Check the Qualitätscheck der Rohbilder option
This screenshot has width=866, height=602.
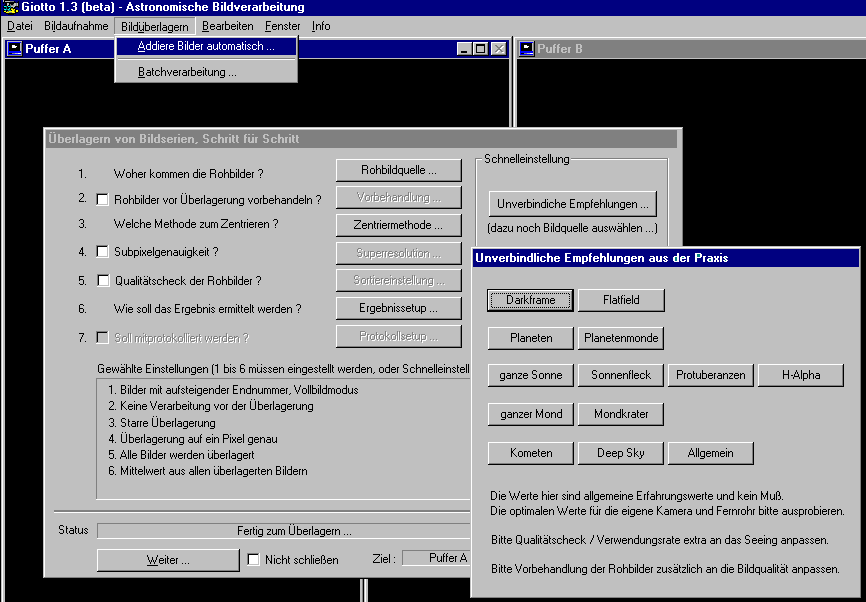click(102, 281)
